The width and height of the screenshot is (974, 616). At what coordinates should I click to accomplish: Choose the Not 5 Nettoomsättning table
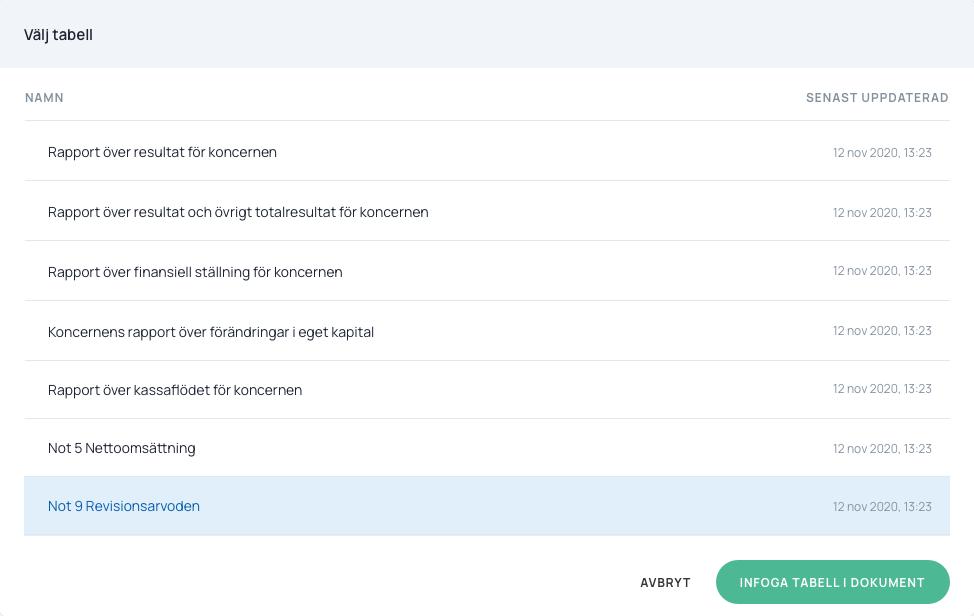121,448
